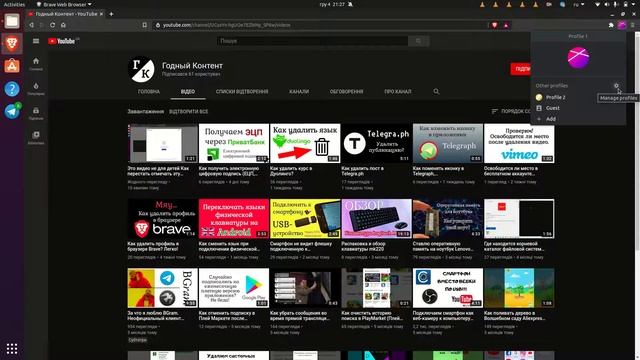Click the YouTube search magnifier button

418,41
